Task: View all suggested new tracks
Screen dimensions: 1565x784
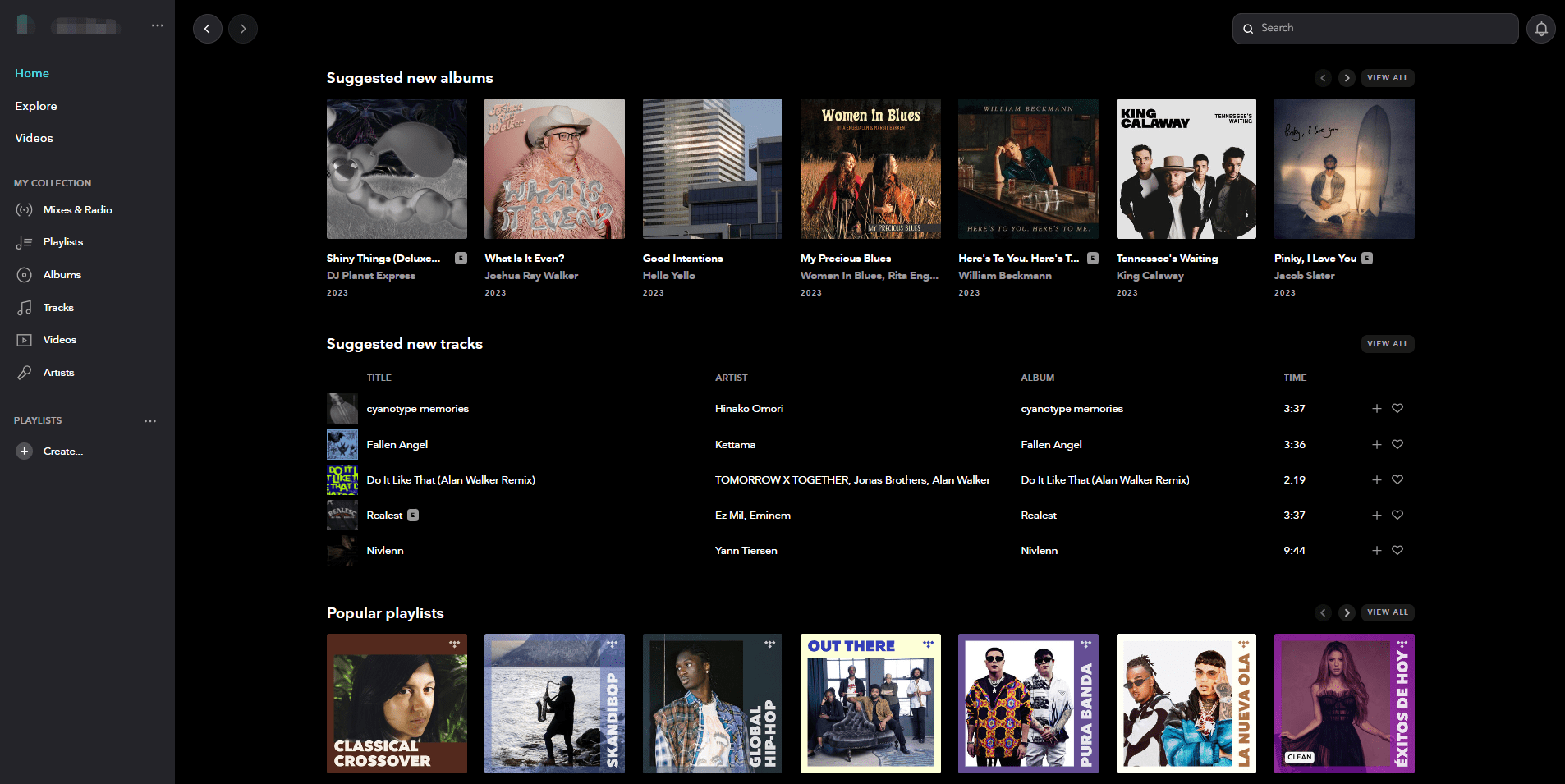Action: point(1387,344)
